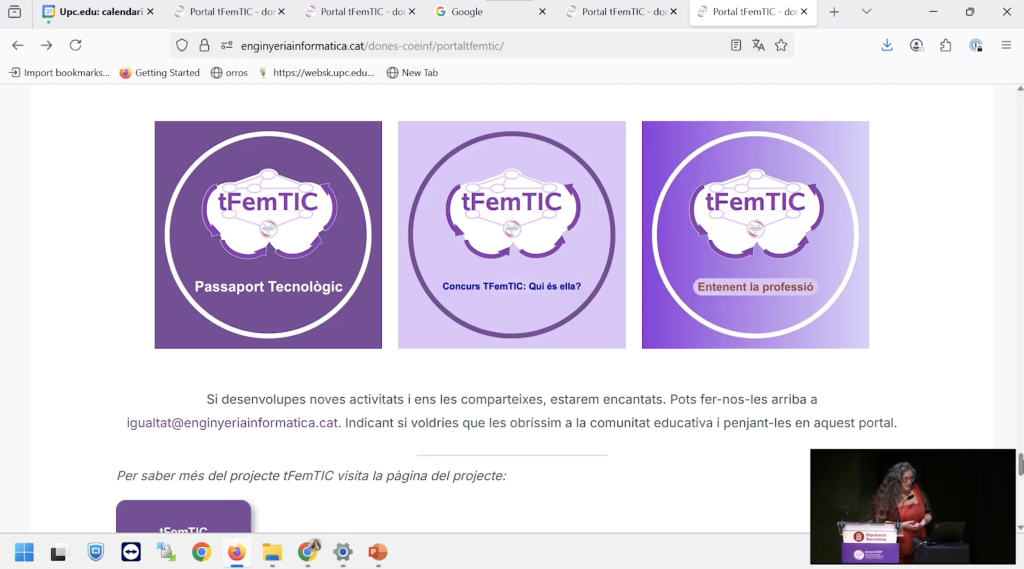Open Settings gear from the taskbar

343,552
